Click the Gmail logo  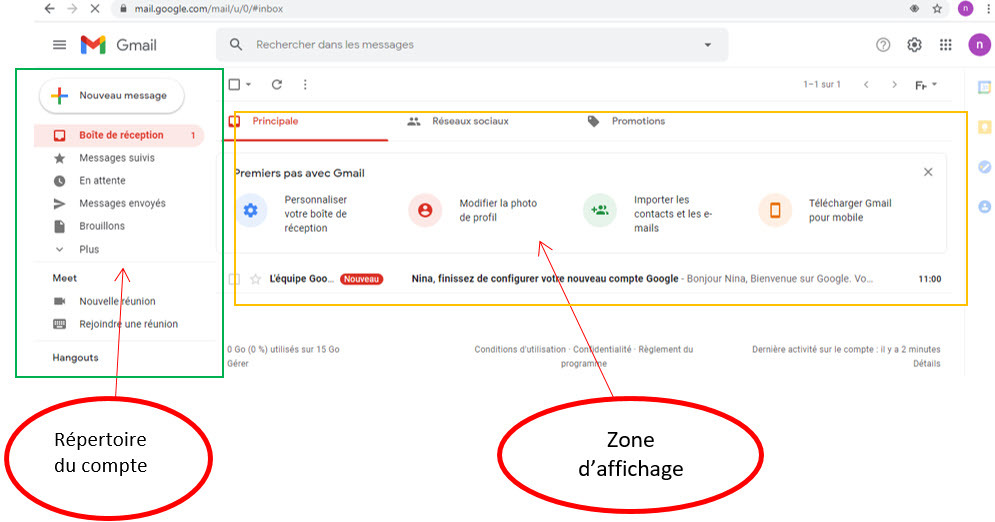[x=119, y=45]
